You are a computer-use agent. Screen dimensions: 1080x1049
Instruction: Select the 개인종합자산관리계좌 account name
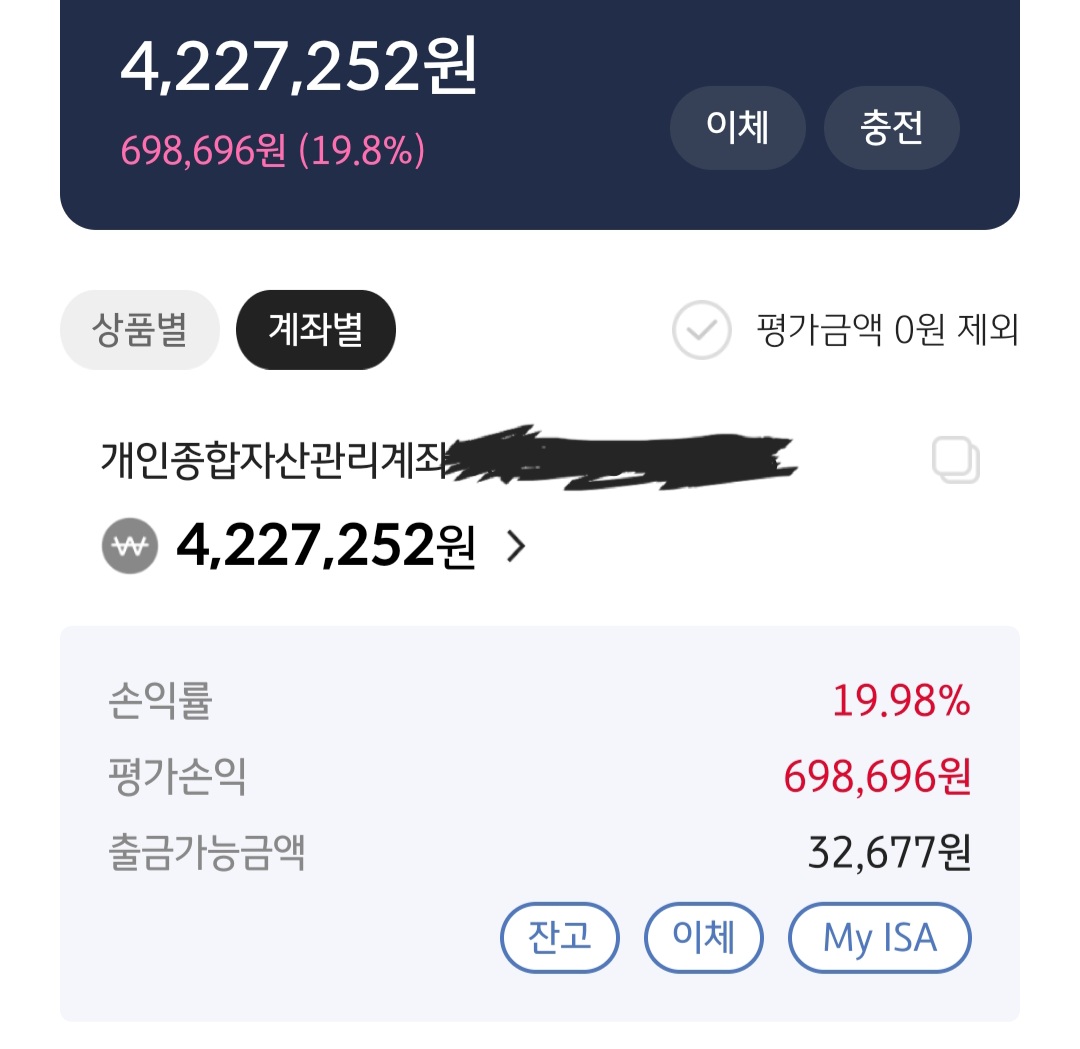pyautogui.click(x=270, y=461)
